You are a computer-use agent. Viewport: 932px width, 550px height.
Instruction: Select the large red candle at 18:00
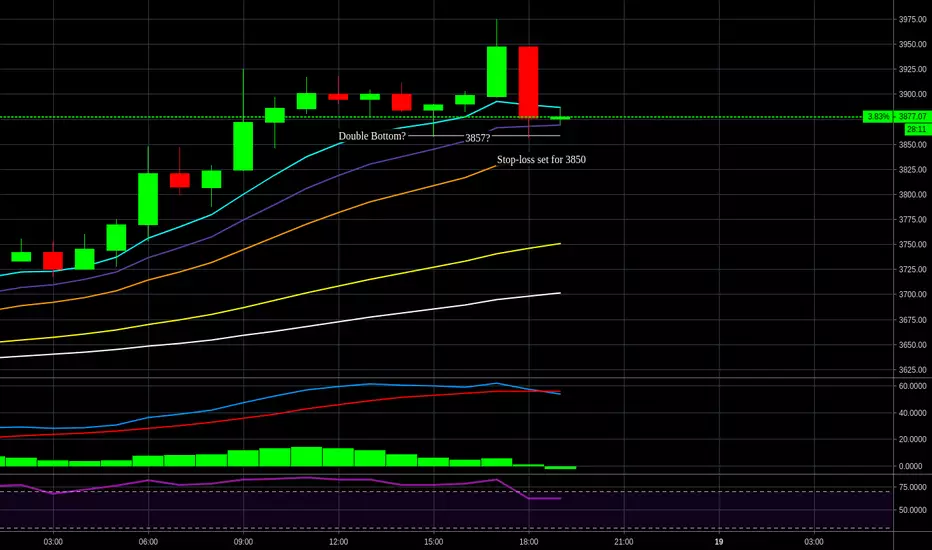pos(528,81)
